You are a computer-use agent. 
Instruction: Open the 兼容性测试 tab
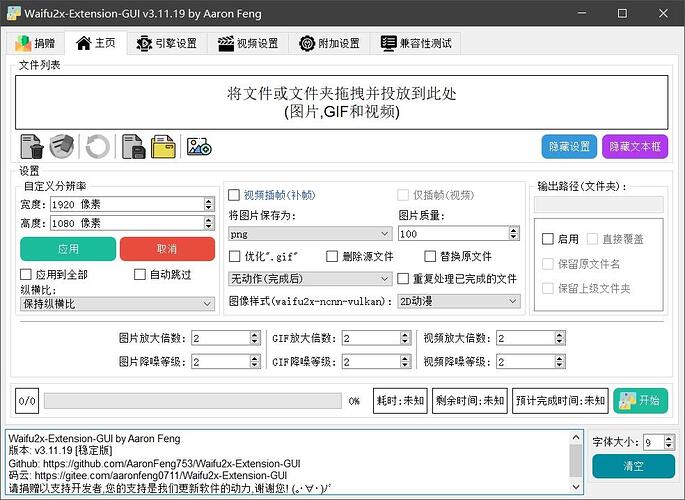tap(415, 43)
